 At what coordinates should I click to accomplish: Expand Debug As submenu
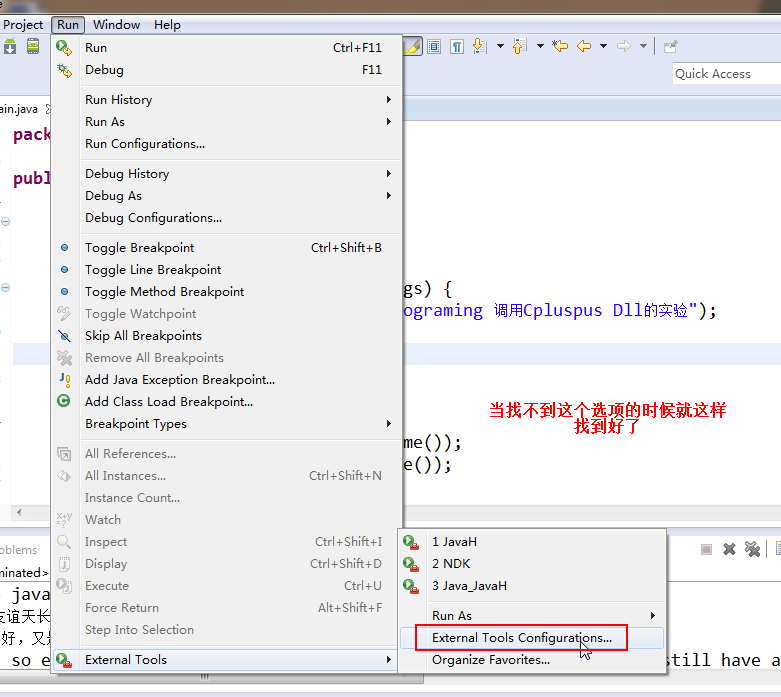[x=227, y=195]
